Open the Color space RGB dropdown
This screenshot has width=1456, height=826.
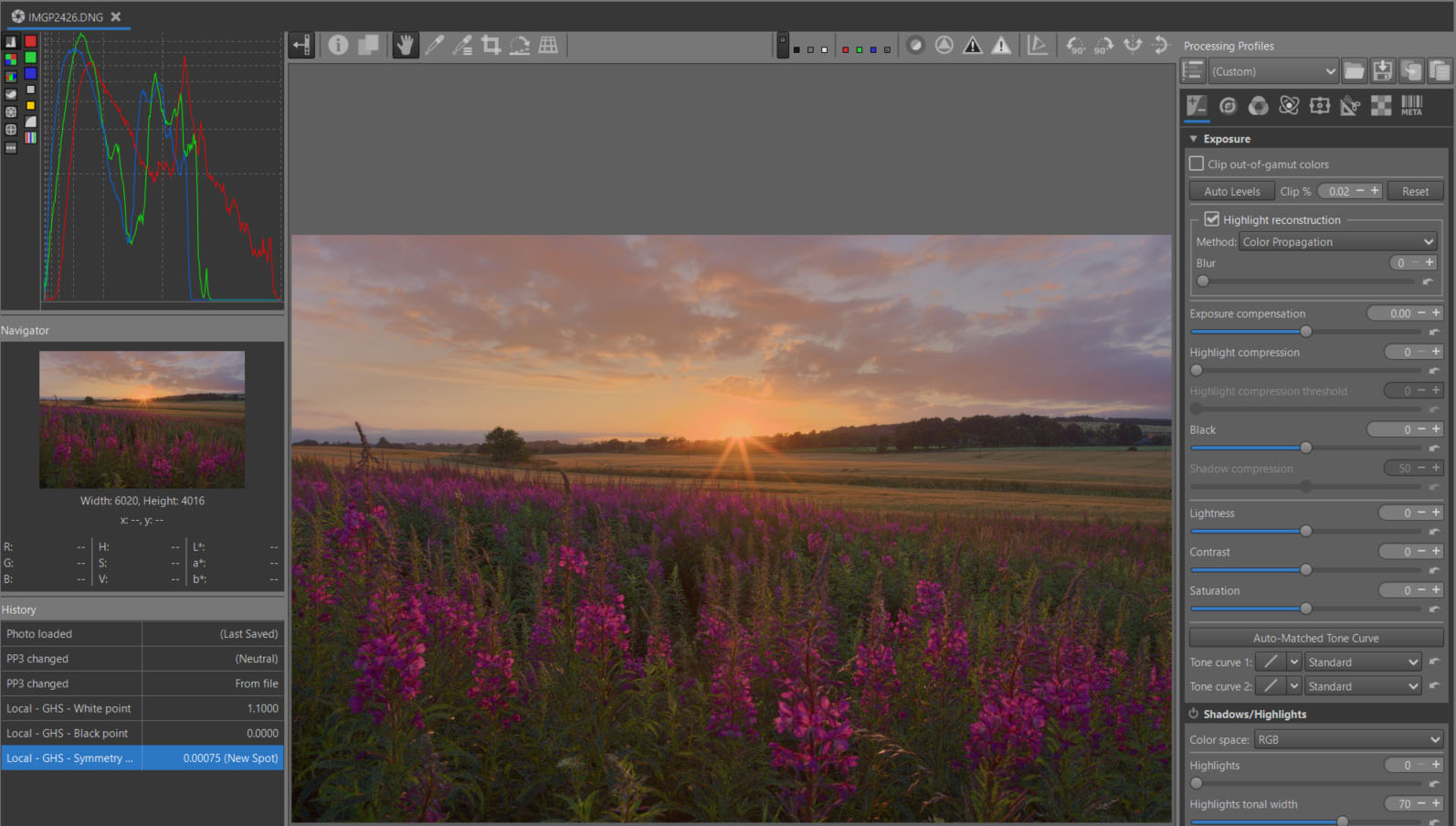1347,740
